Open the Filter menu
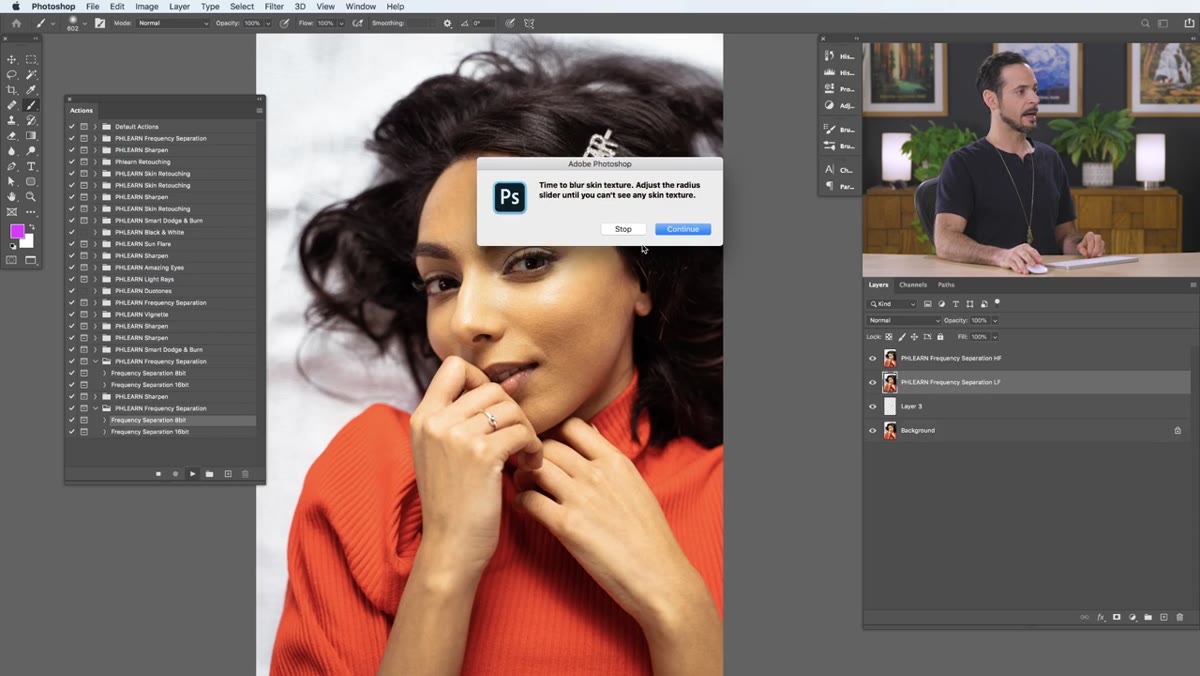Screen dimensions: 1200x676 pyautogui.click(x=274, y=7)
